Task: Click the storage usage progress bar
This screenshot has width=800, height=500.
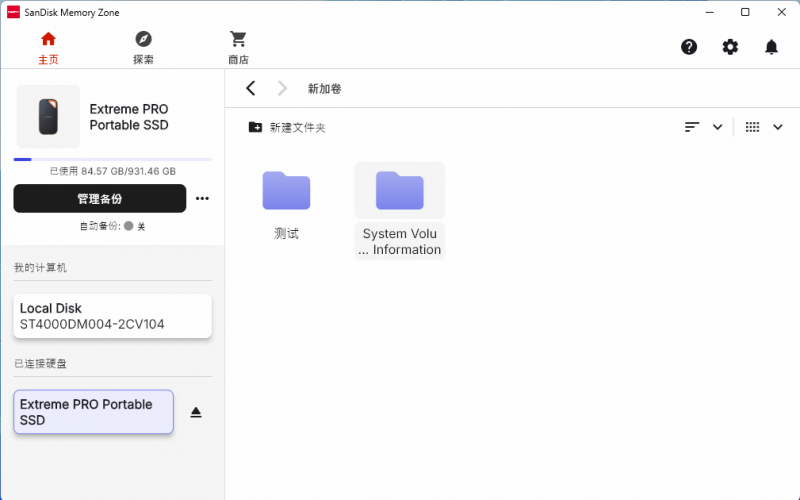Action: pyautogui.click(x=112, y=159)
